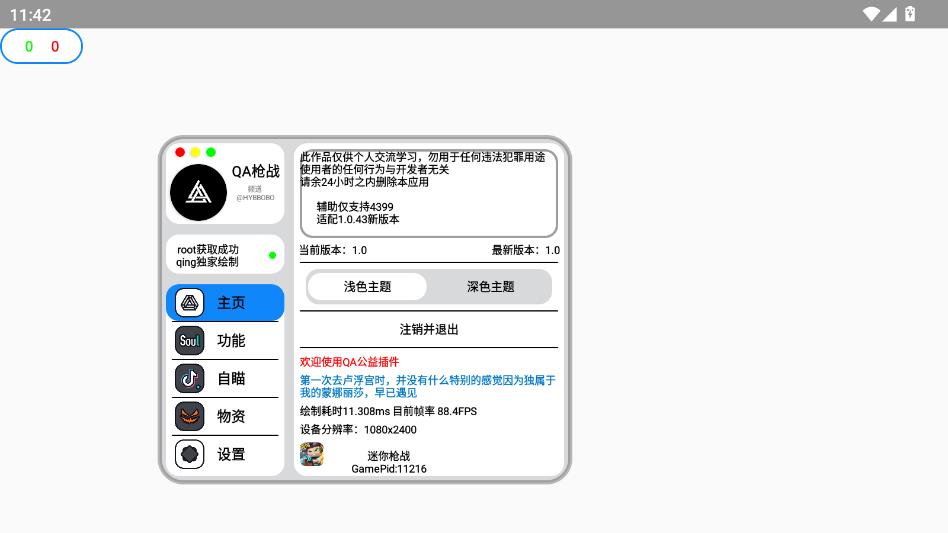The height and width of the screenshot is (533, 948).
Task: Switch to 深色主题 dark theme
Action: point(490,287)
